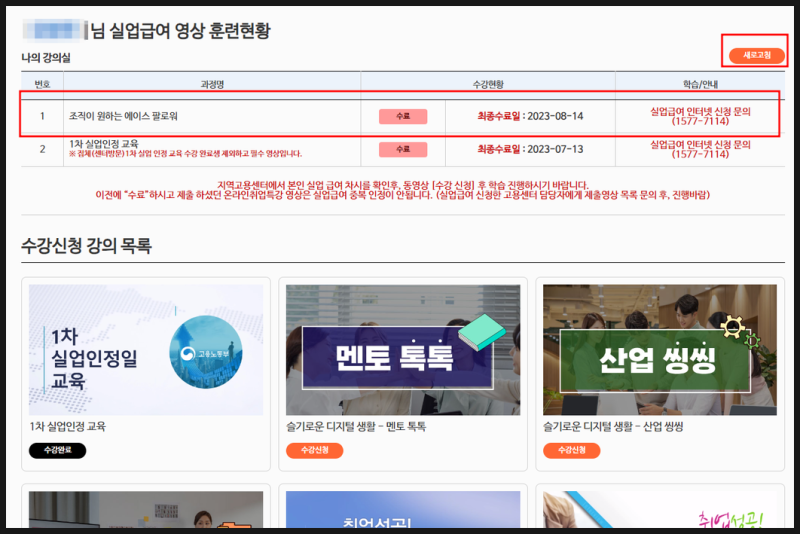800x534 pixels.
Task: Click red note about 집체(센터방문) 1차 실업 인정 교육
Action: click(x=186, y=154)
